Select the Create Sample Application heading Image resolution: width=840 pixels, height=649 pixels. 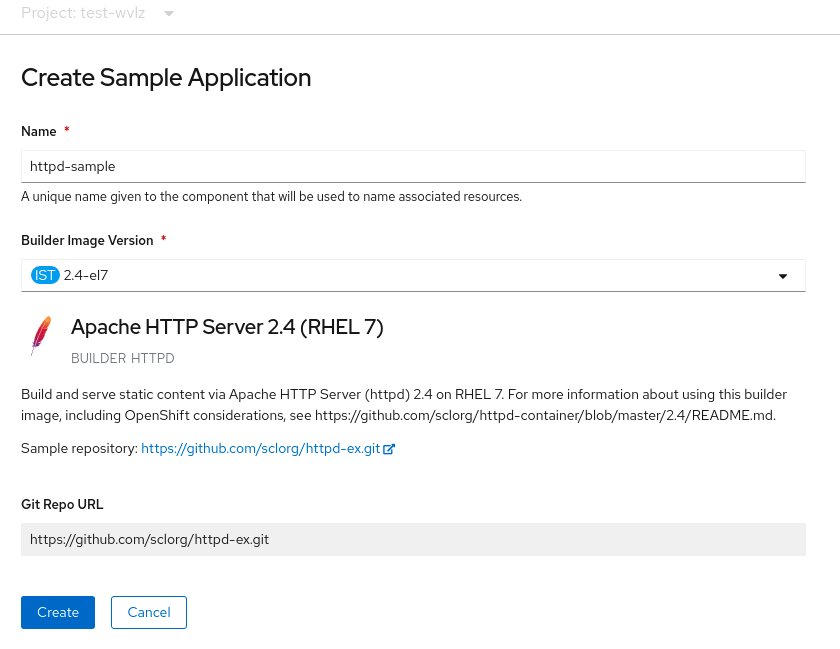[165, 77]
